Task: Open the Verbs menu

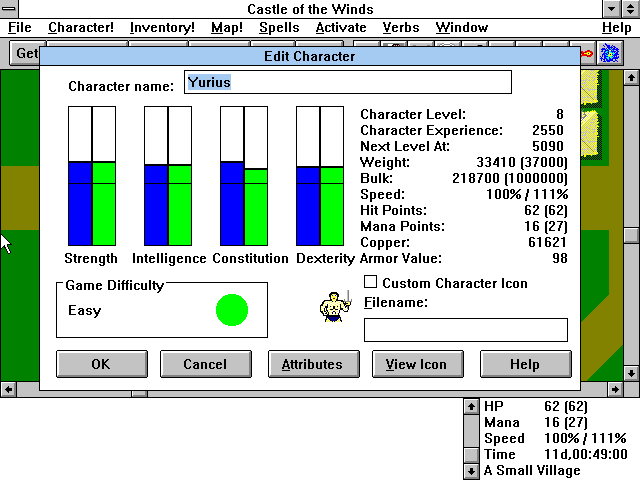Action: pyautogui.click(x=401, y=28)
